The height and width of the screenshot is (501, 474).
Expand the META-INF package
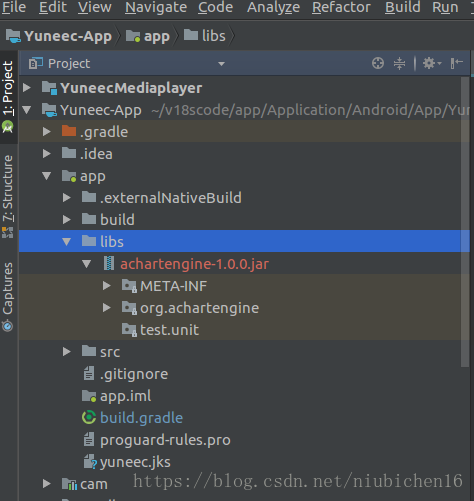click(x=107, y=286)
